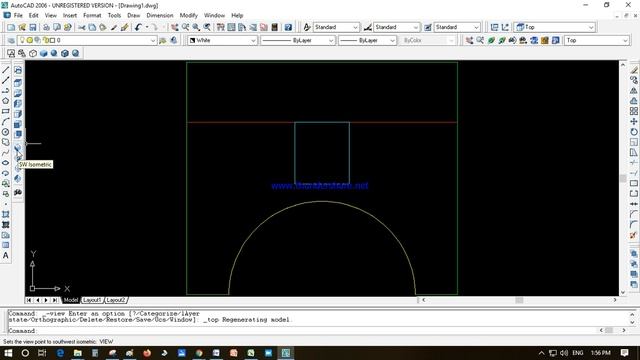
Task: Click the 2D Wireframe shade icon
Action: pyautogui.click(x=11, y=53)
